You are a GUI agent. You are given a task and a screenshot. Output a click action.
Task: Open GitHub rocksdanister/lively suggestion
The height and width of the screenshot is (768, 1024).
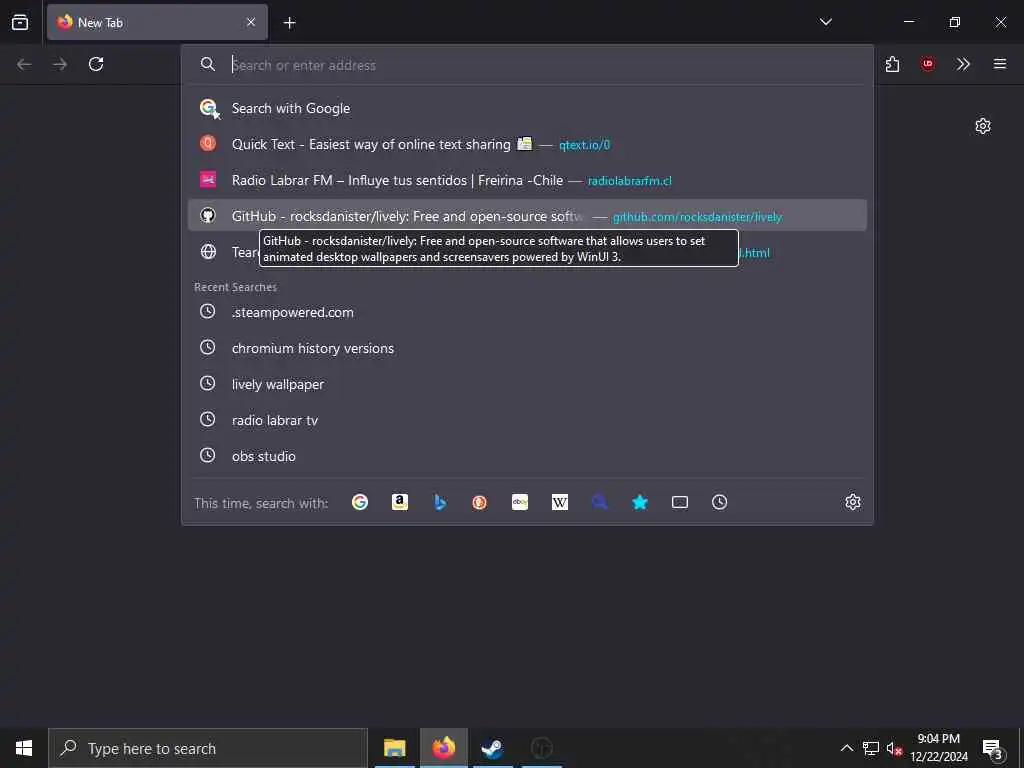(527, 216)
